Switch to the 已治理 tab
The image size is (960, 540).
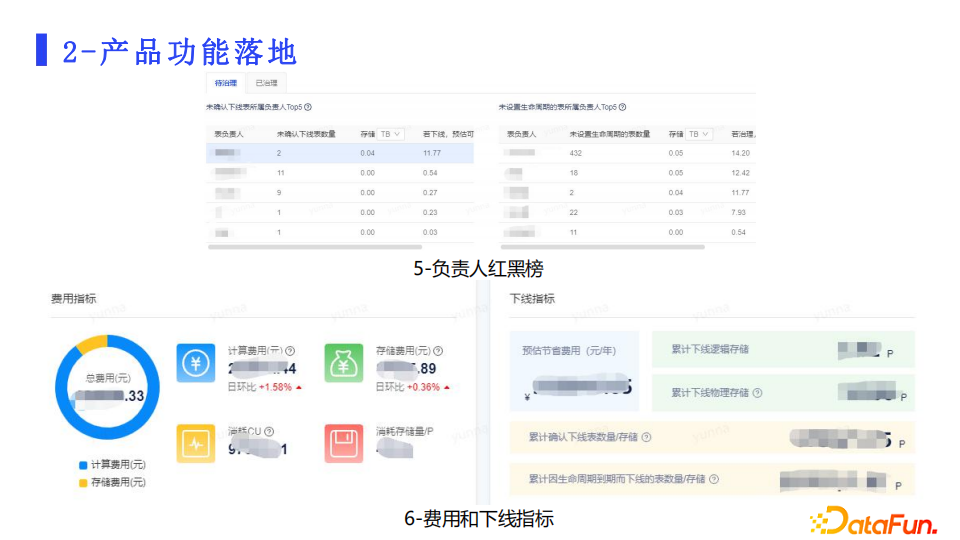click(x=266, y=84)
